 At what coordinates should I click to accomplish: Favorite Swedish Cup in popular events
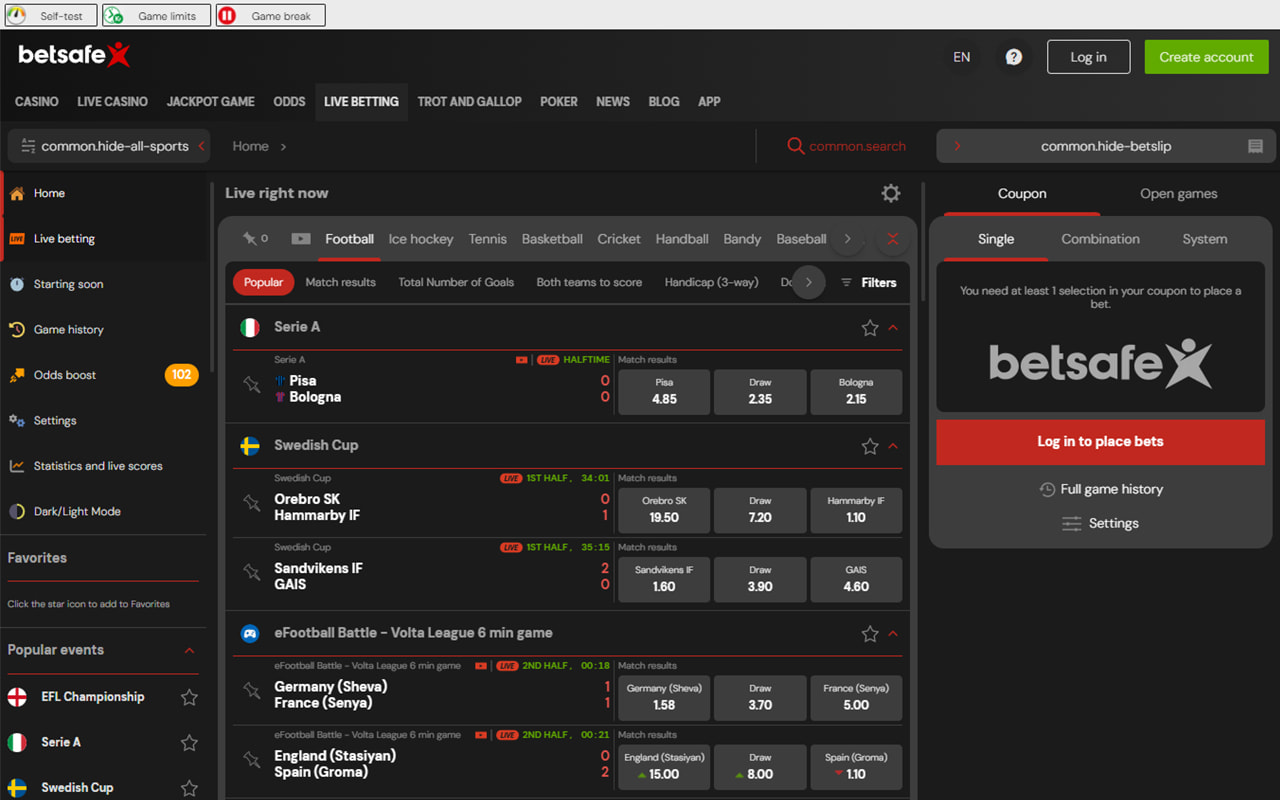(189, 788)
